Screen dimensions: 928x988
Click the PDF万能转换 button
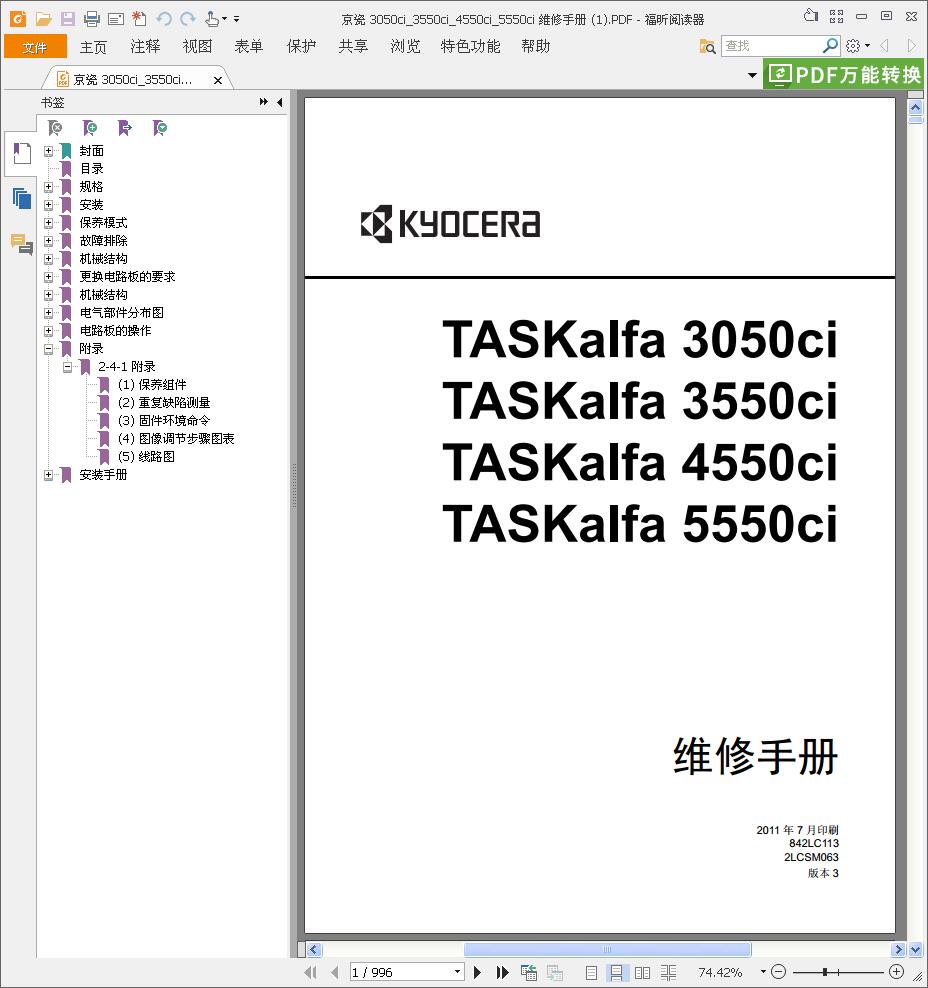point(843,74)
